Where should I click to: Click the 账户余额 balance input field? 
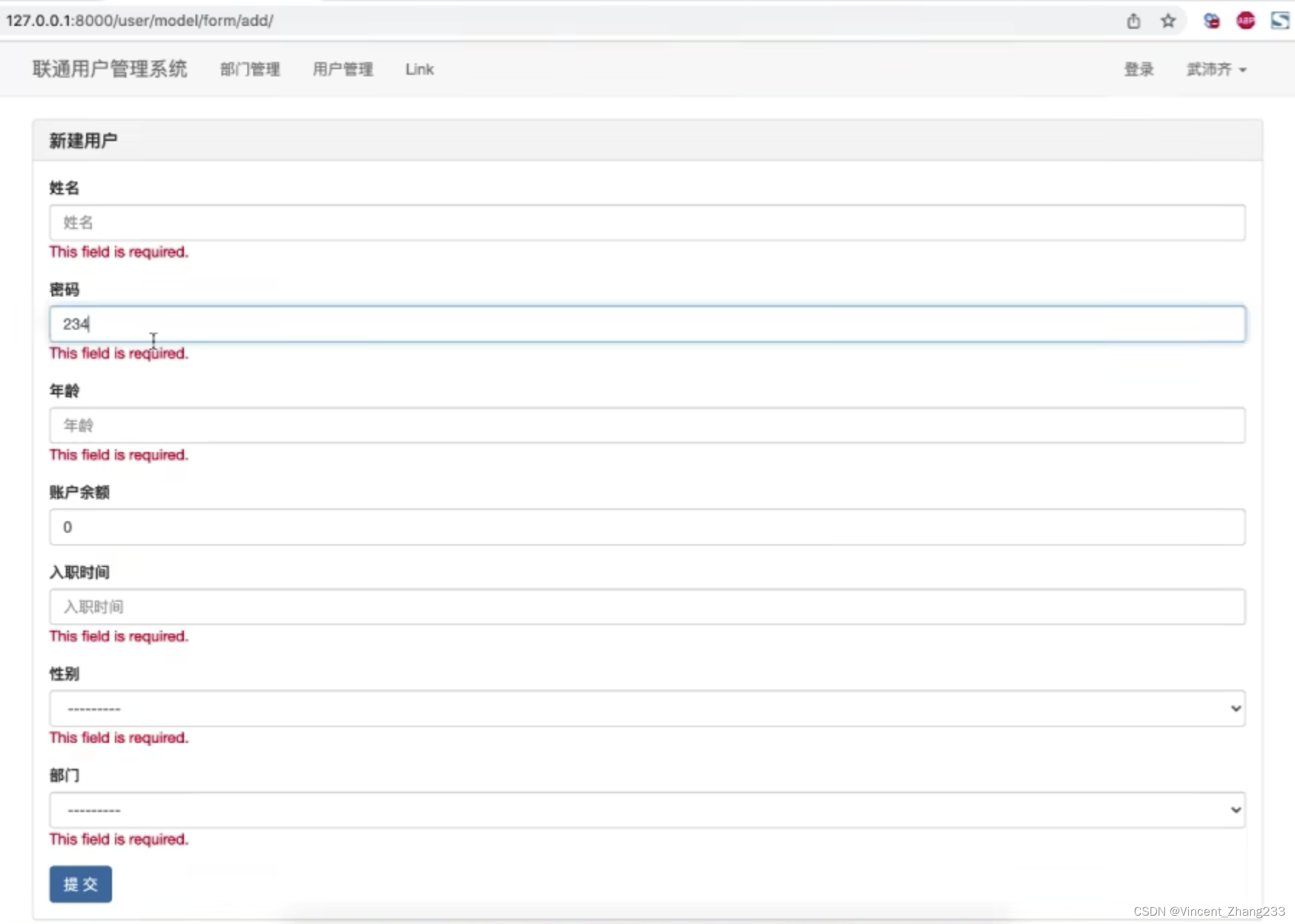pos(647,527)
